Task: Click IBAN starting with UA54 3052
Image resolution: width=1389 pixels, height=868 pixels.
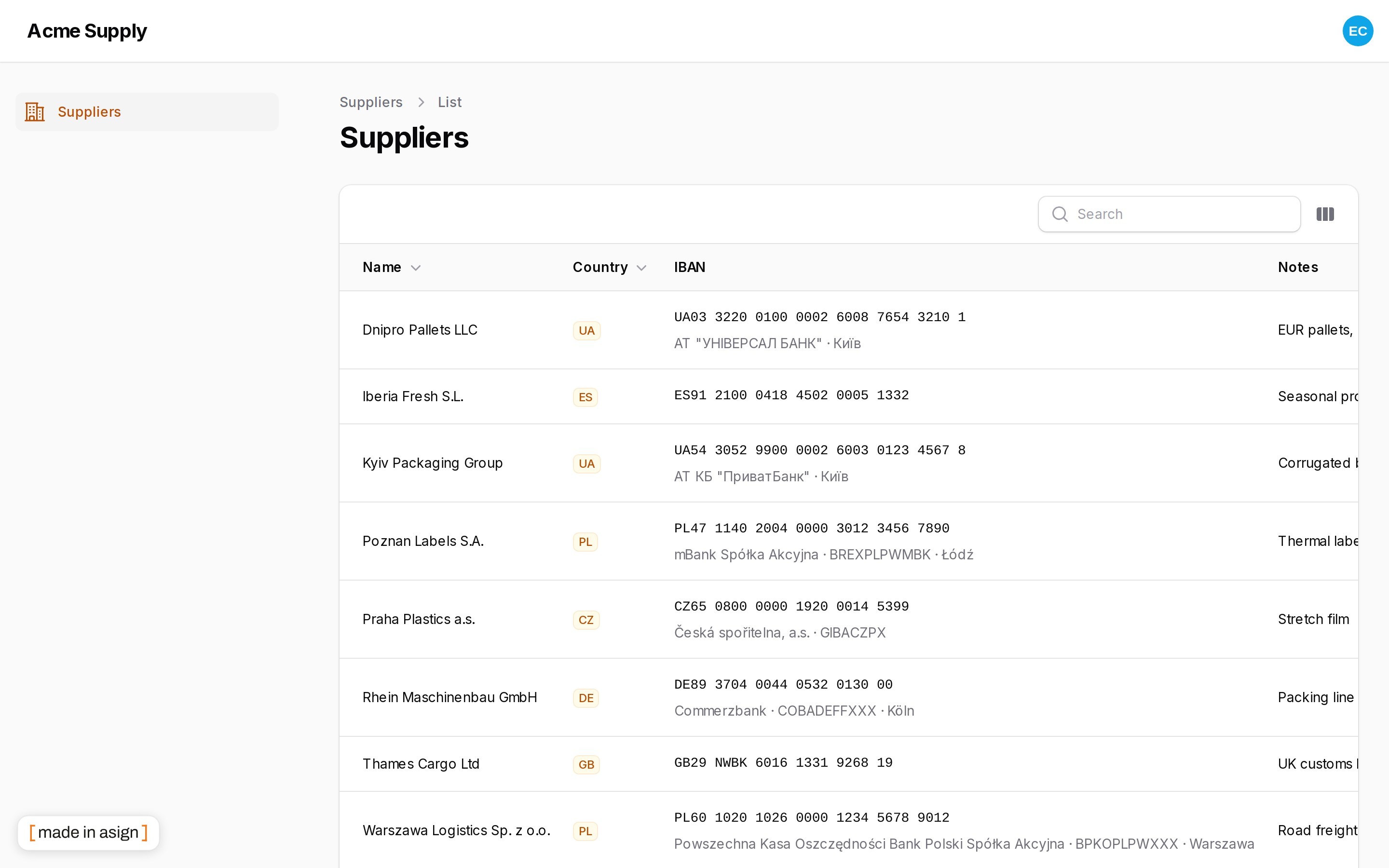Action: 819,450
